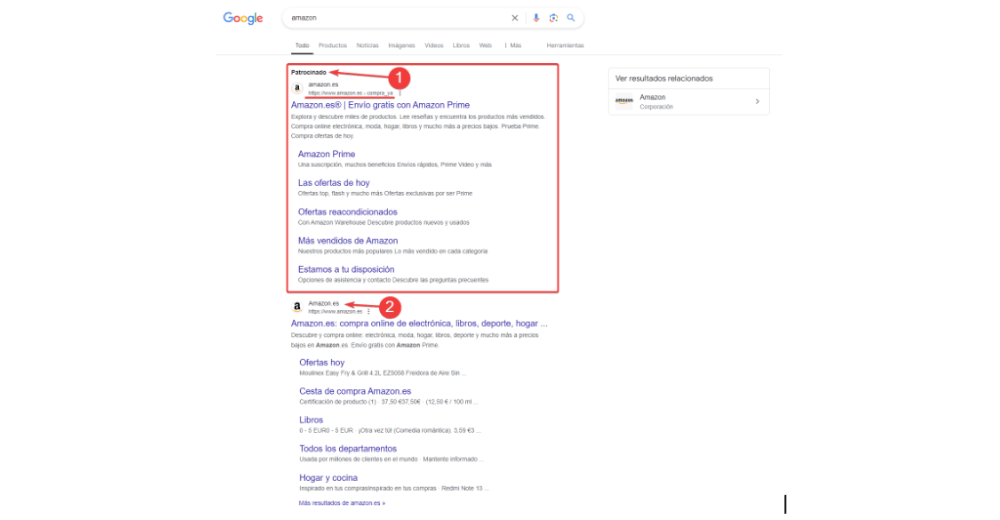Open Google Lens image search icon
Screen dimensions: 1000x520
pos(553,18)
